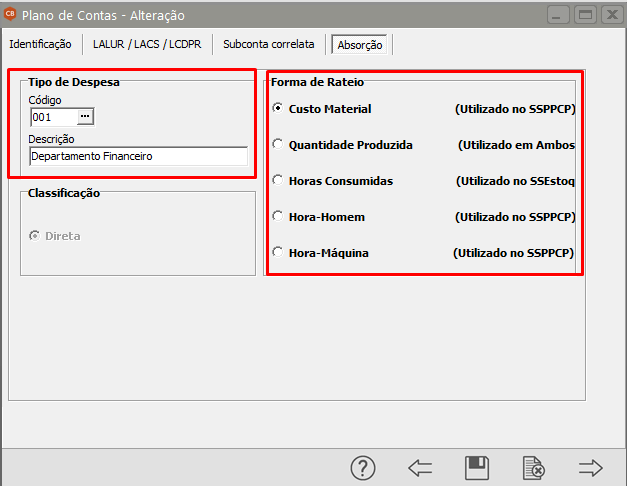Viewport: 627px width, 486px height.
Task: Click the orange app icon in title bar
Action: coord(12,15)
